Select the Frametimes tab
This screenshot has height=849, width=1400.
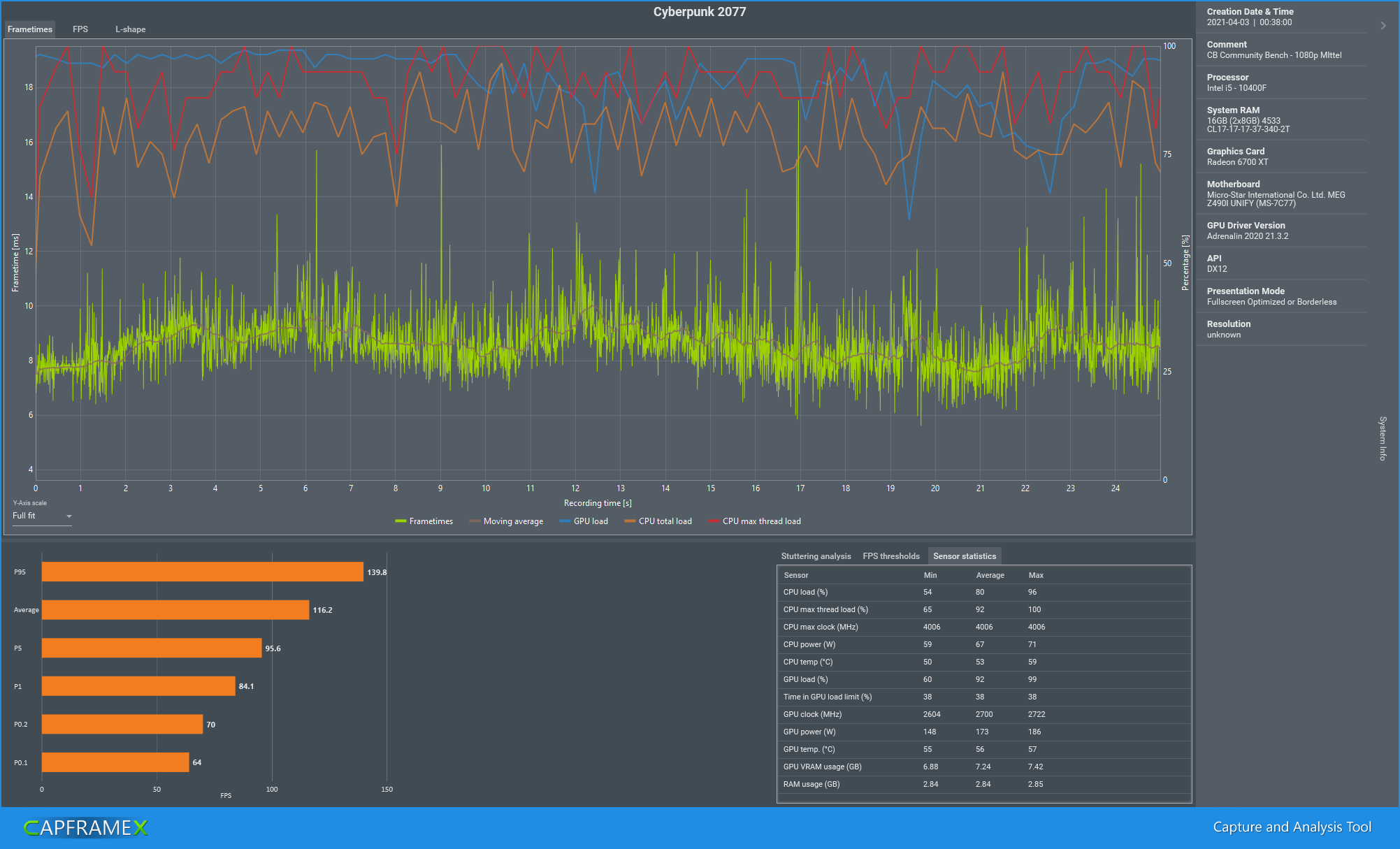click(30, 29)
